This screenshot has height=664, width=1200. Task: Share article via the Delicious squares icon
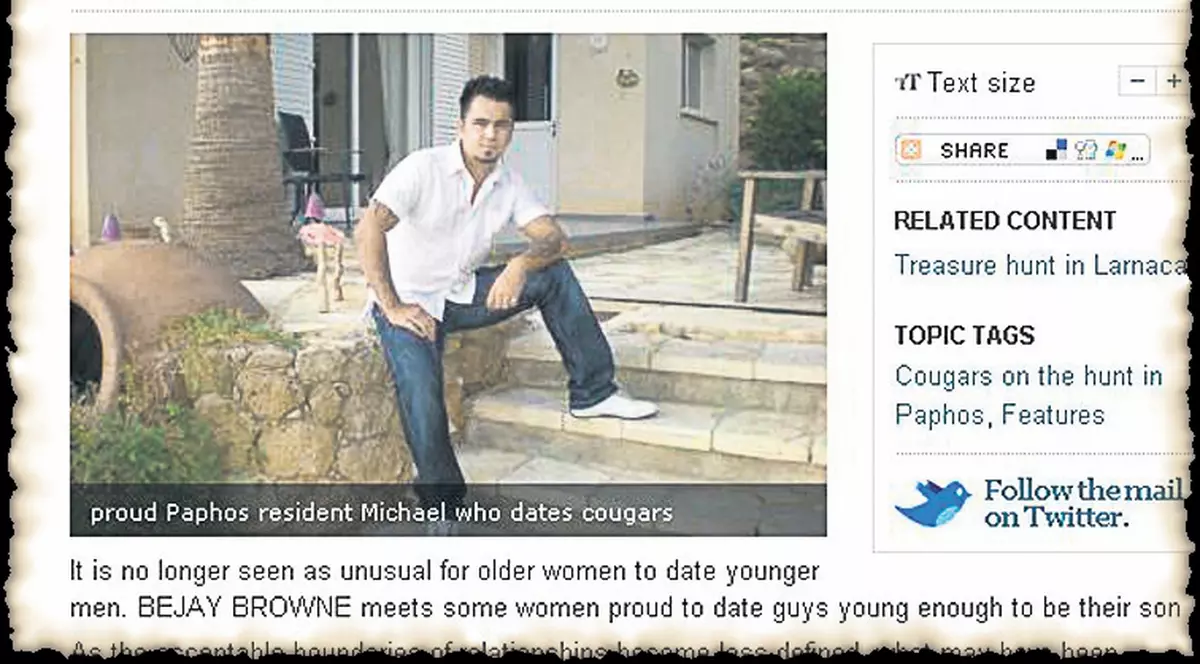click(x=1056, y=150)
